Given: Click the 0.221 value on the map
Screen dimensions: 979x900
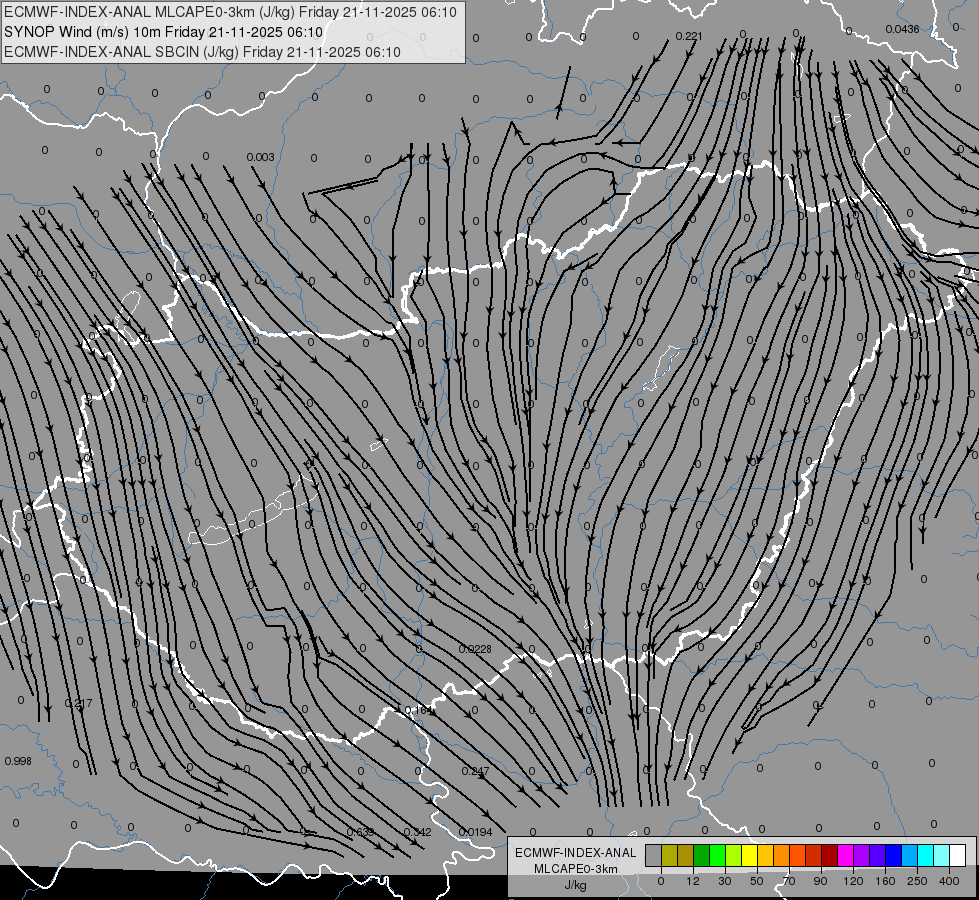Looking at the screenshot, I should [689, 36].
